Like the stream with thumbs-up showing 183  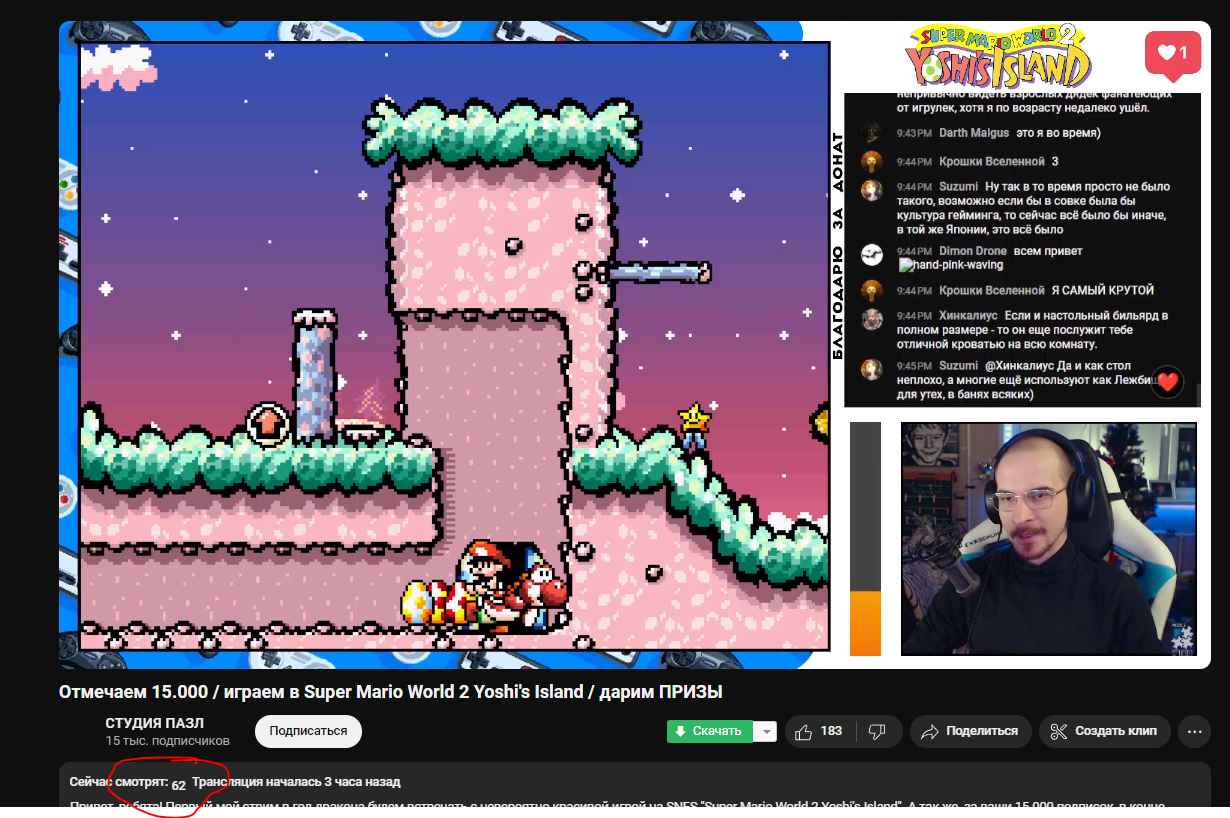click(819, 731)
